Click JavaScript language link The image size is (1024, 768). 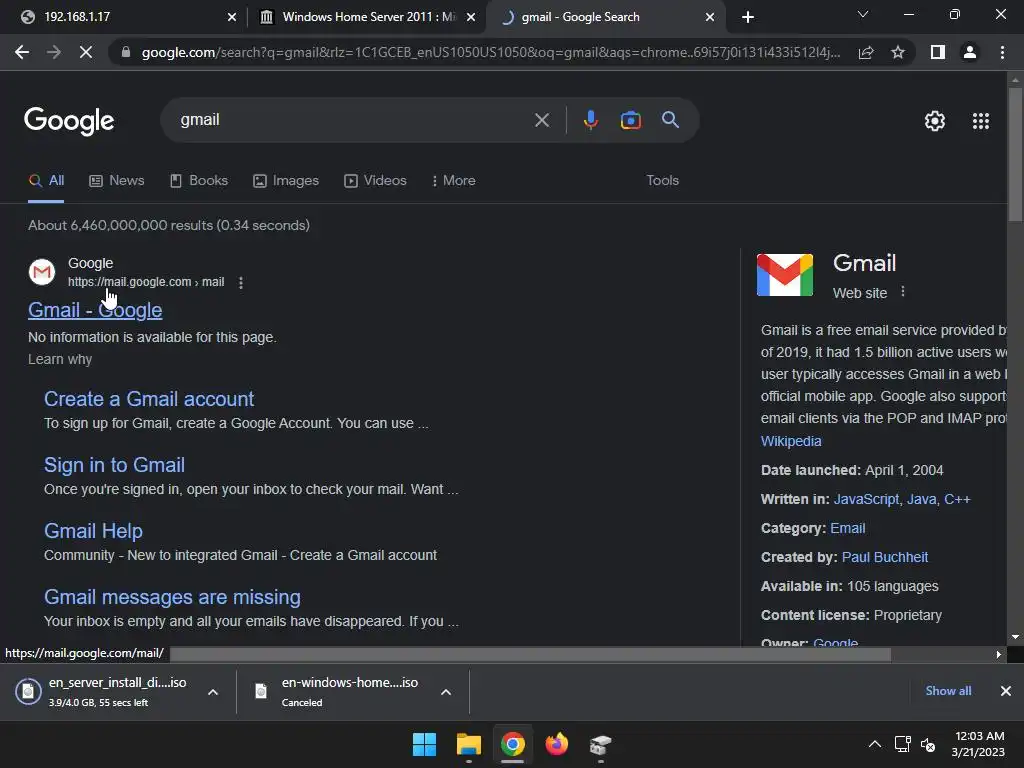coord(866,500)
